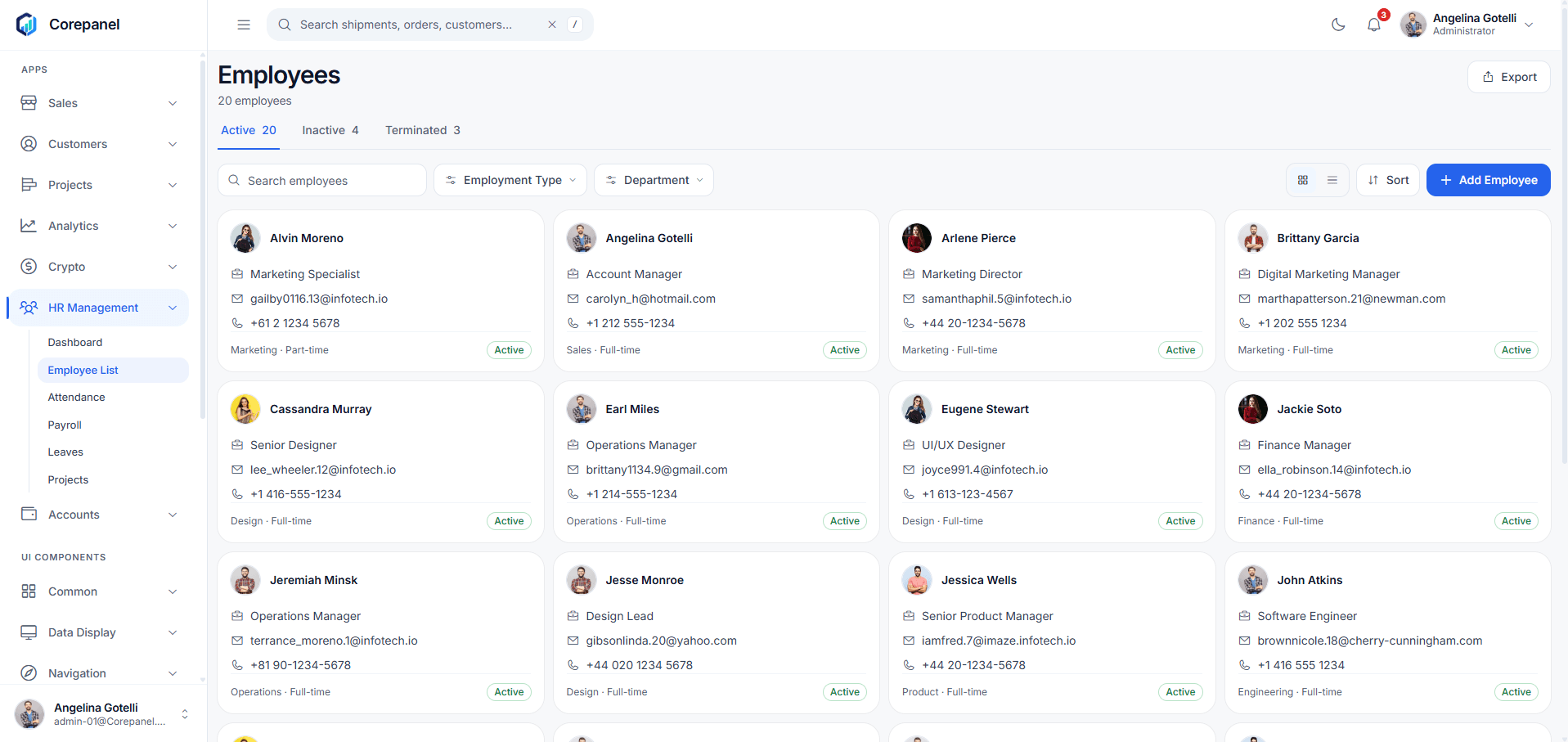Switch to grid view layout

click(1303, 180)
